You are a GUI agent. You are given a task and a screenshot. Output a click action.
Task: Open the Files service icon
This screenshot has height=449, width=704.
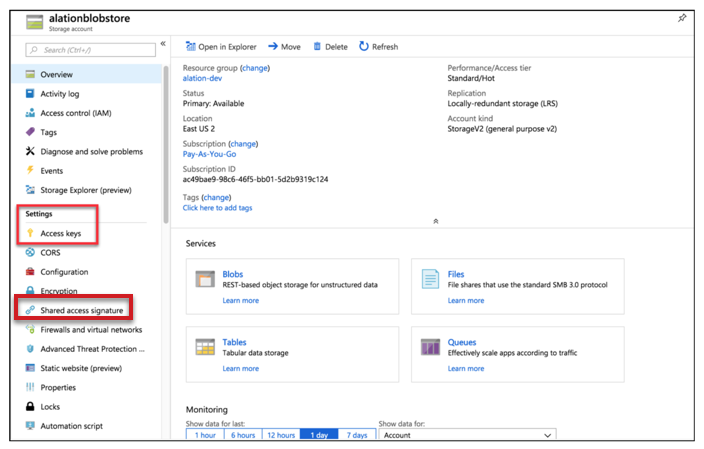[x=430, y=279]
